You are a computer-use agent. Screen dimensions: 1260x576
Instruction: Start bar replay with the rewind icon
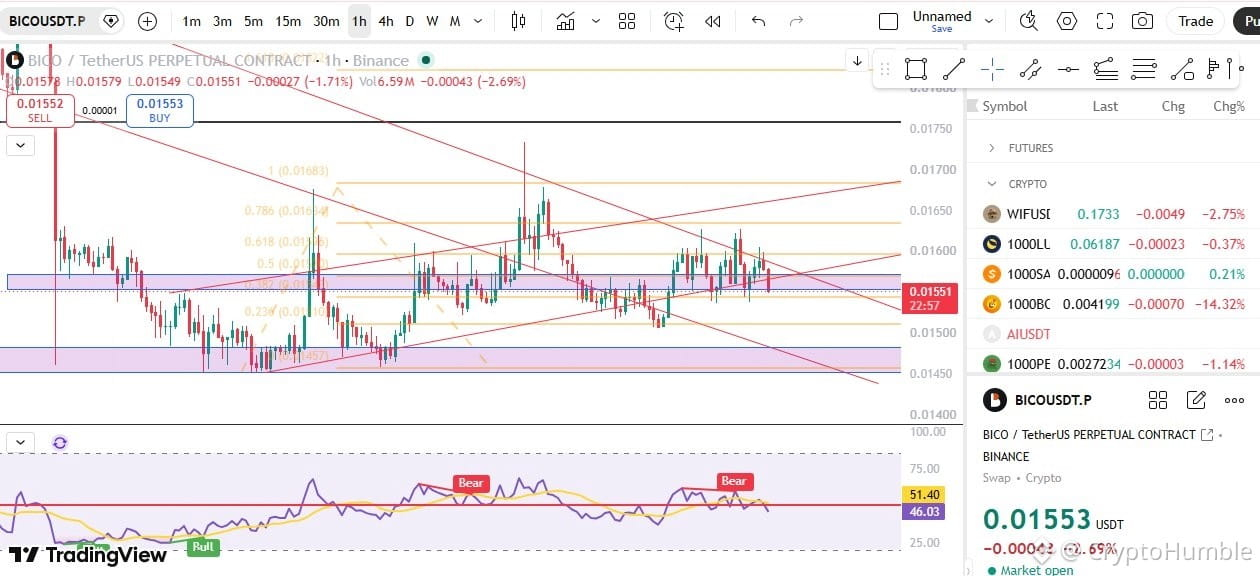(x=713, y=21)
